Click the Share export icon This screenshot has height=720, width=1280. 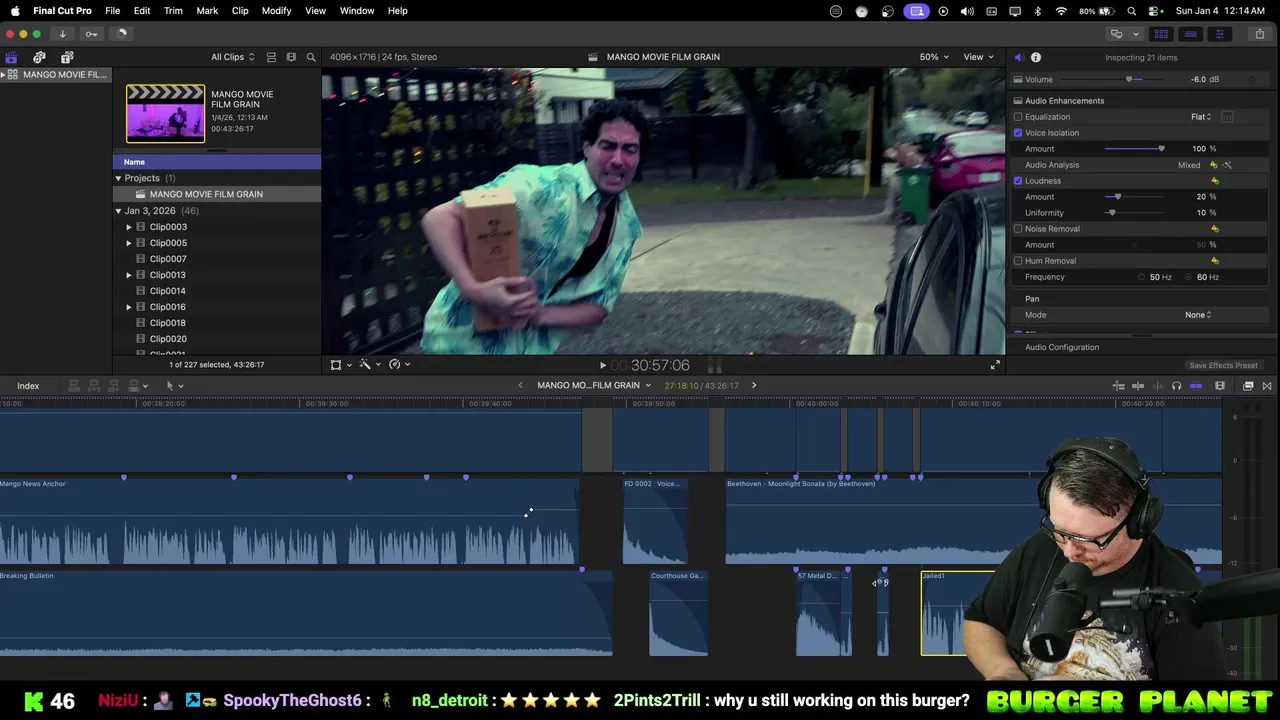[x=1259, y=34]
